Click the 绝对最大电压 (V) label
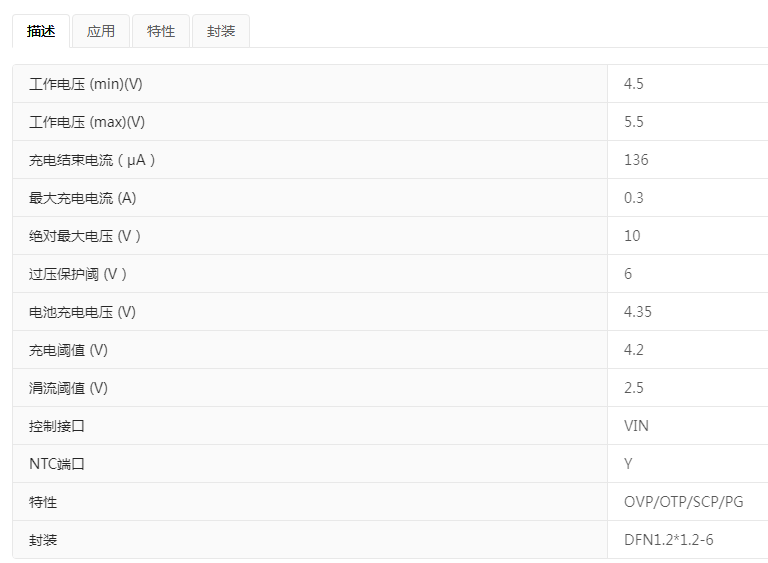This screenshot has width=768, height=563. click(86, 236)
